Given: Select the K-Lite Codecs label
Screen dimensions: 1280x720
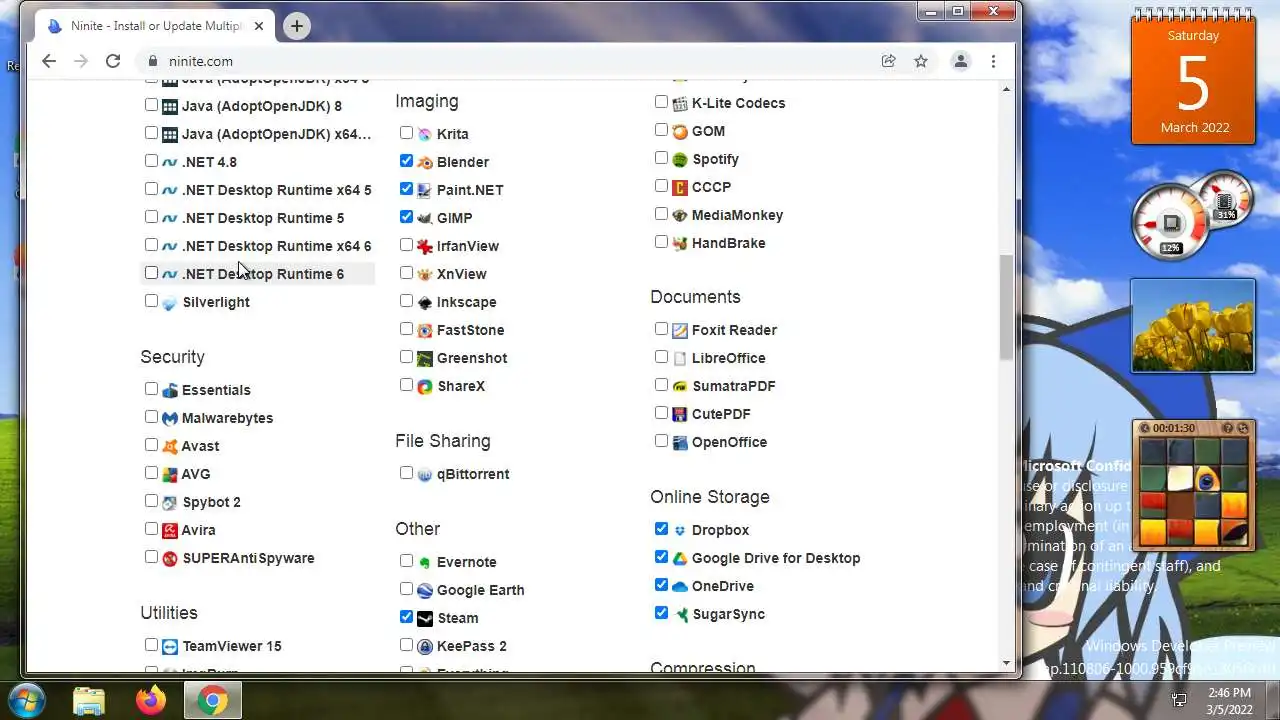Looking at the screenshot, I should tap(738, 103).
